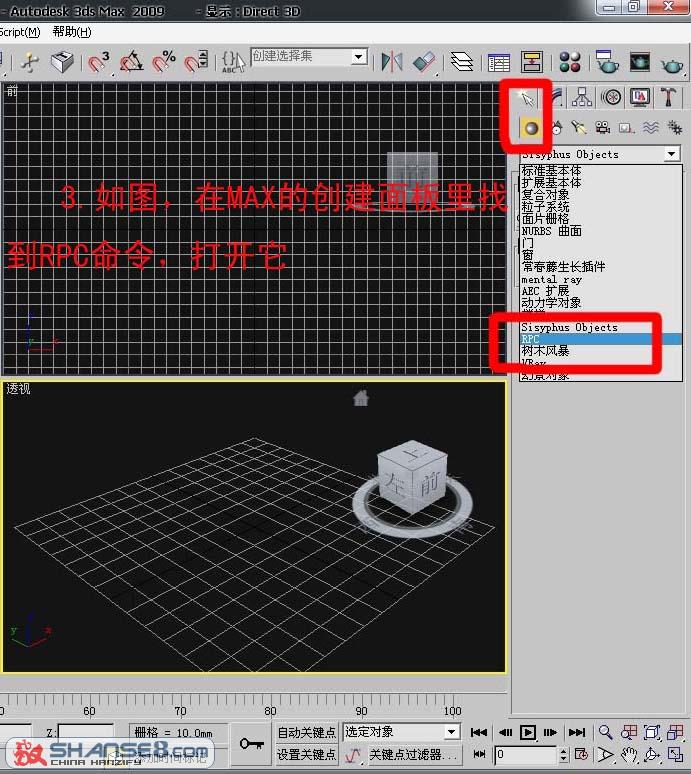Click the Play Animation button

(x=528, y=733)
